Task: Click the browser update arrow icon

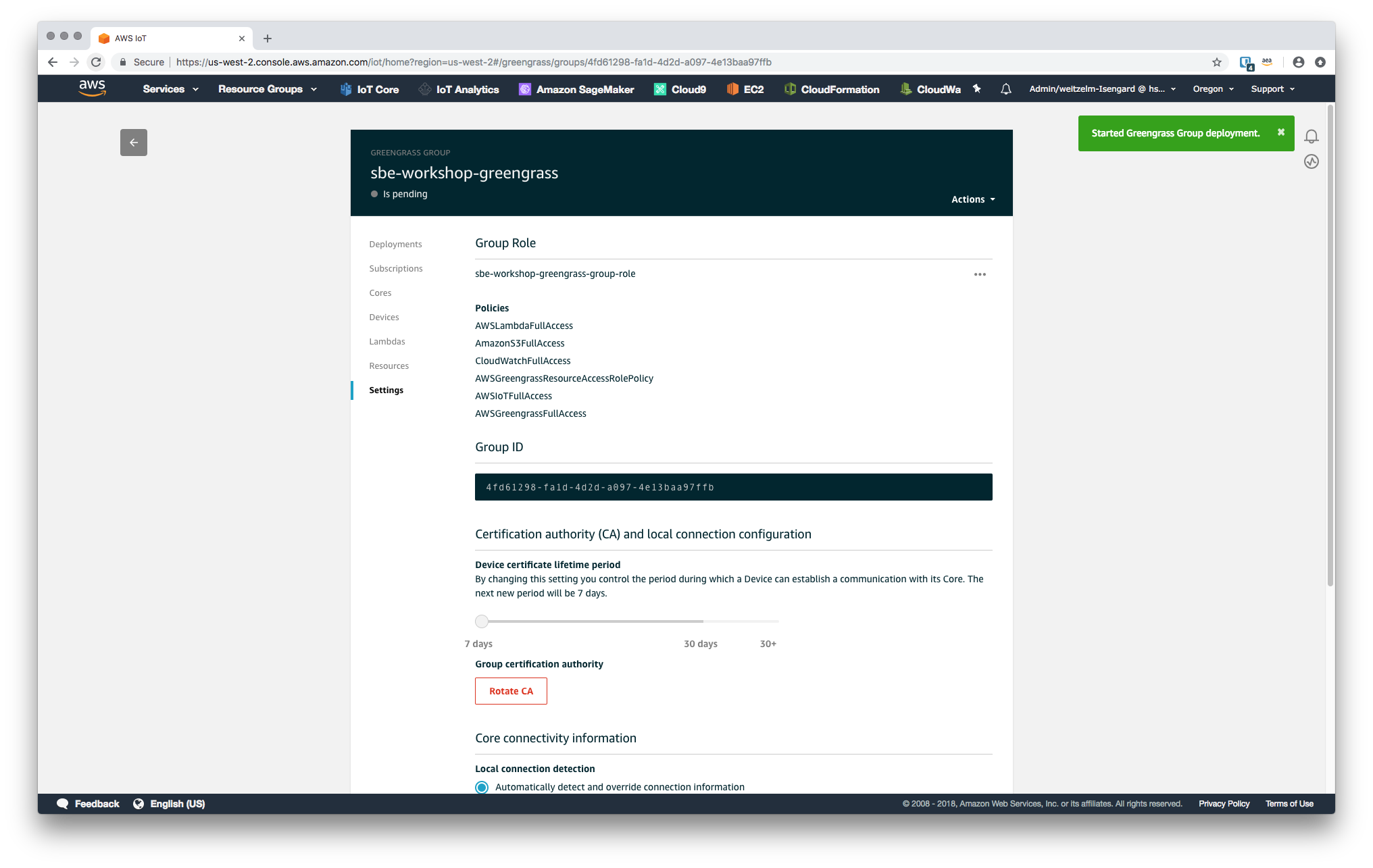Action: (x=1320, y=62)
